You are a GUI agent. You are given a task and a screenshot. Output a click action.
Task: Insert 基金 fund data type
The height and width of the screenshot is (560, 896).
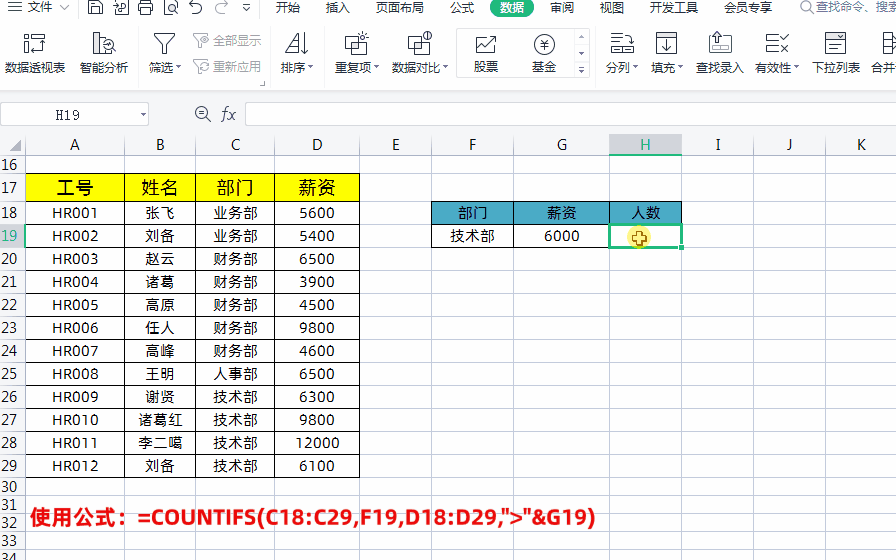coord(544,53)
